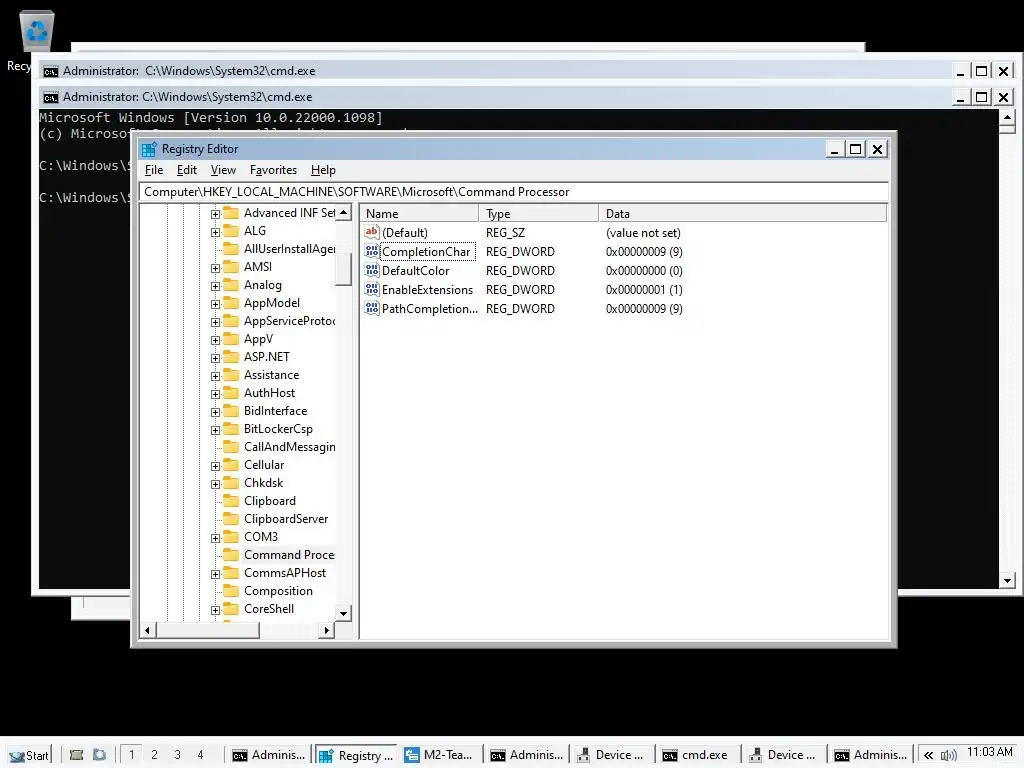Show hidden tray icons chevron
This screenshot has height=768, width=1024.
[928, 755]
